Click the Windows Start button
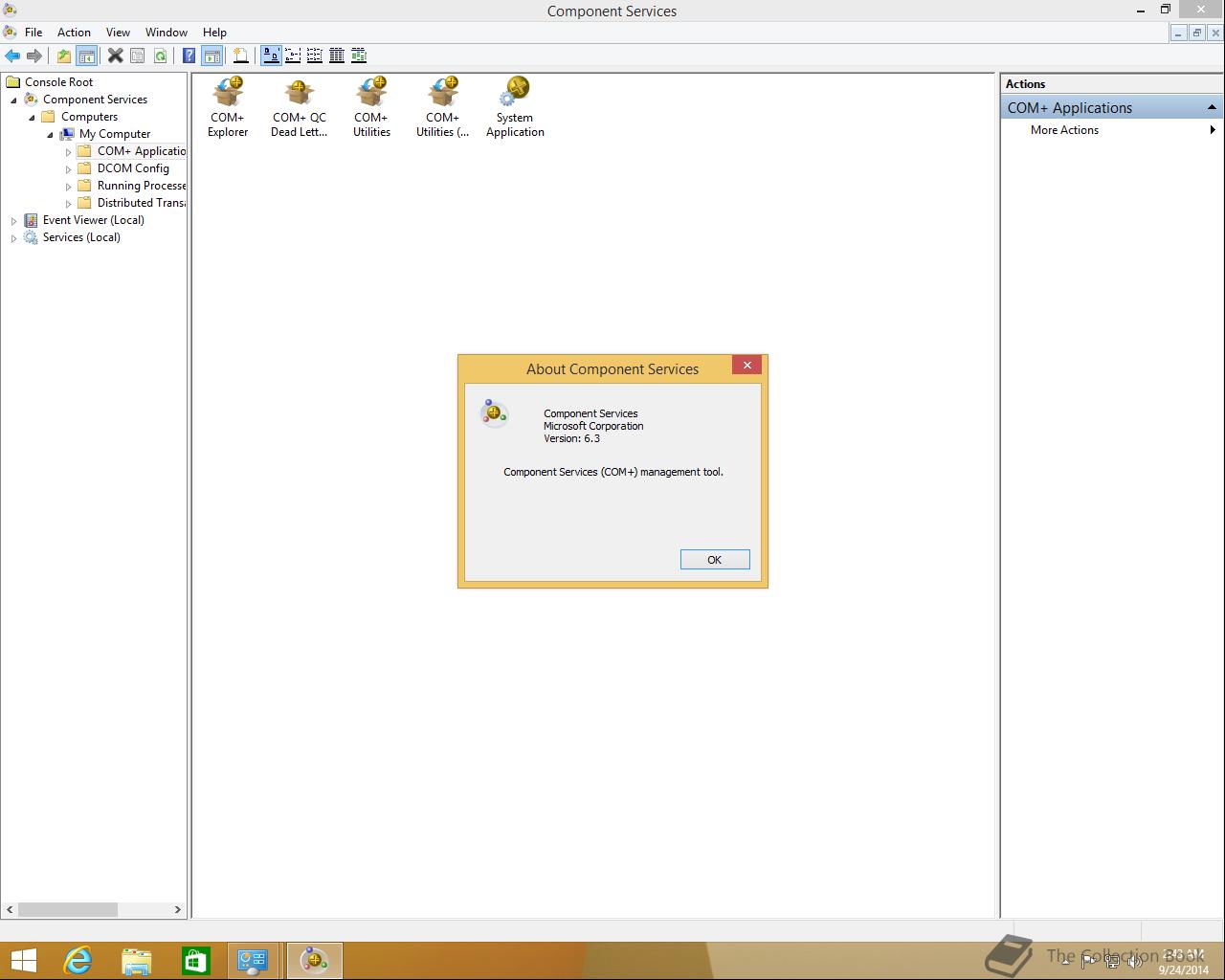 [x=23, y=960]
